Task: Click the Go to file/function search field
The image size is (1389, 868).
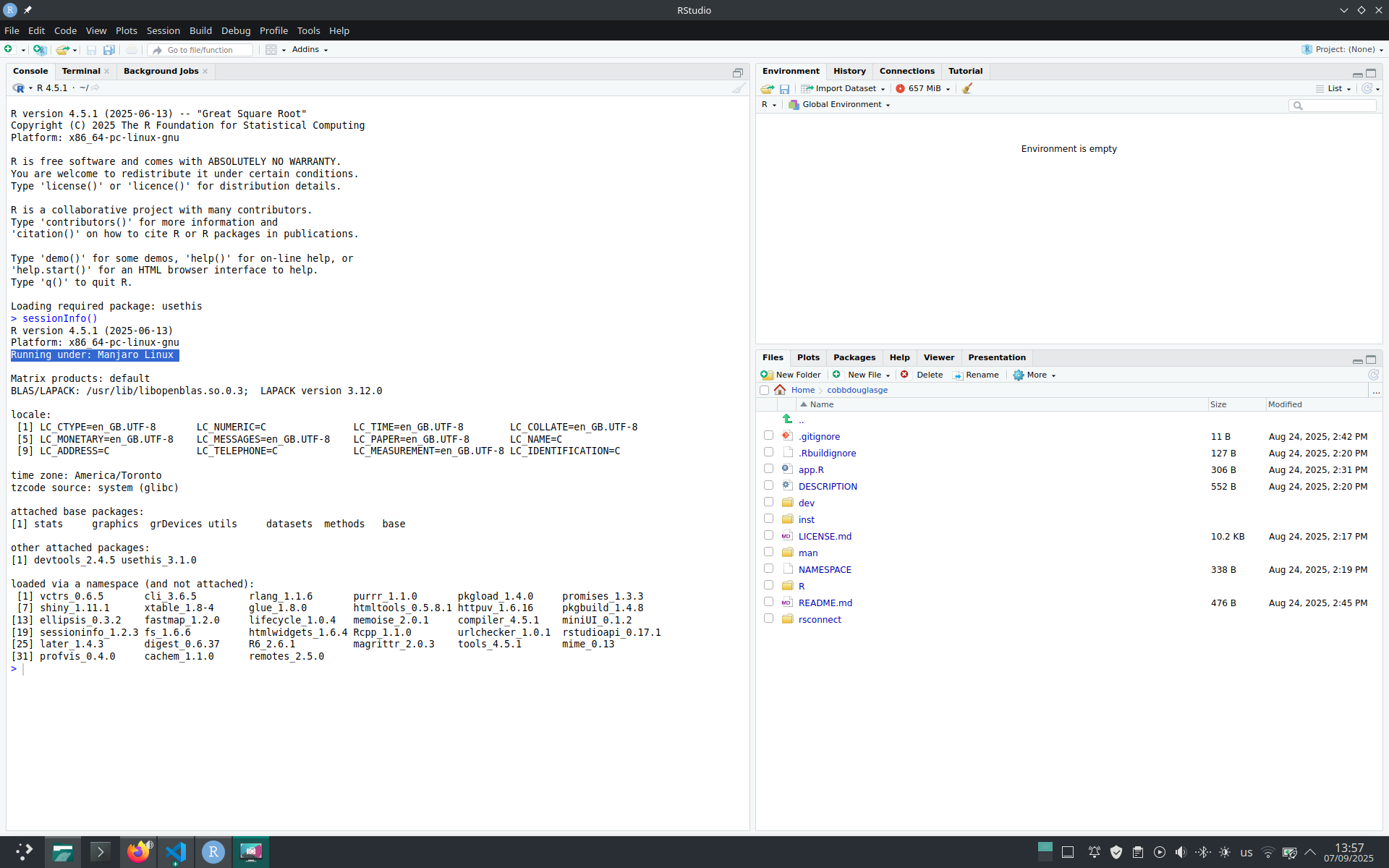Action: 206,50
